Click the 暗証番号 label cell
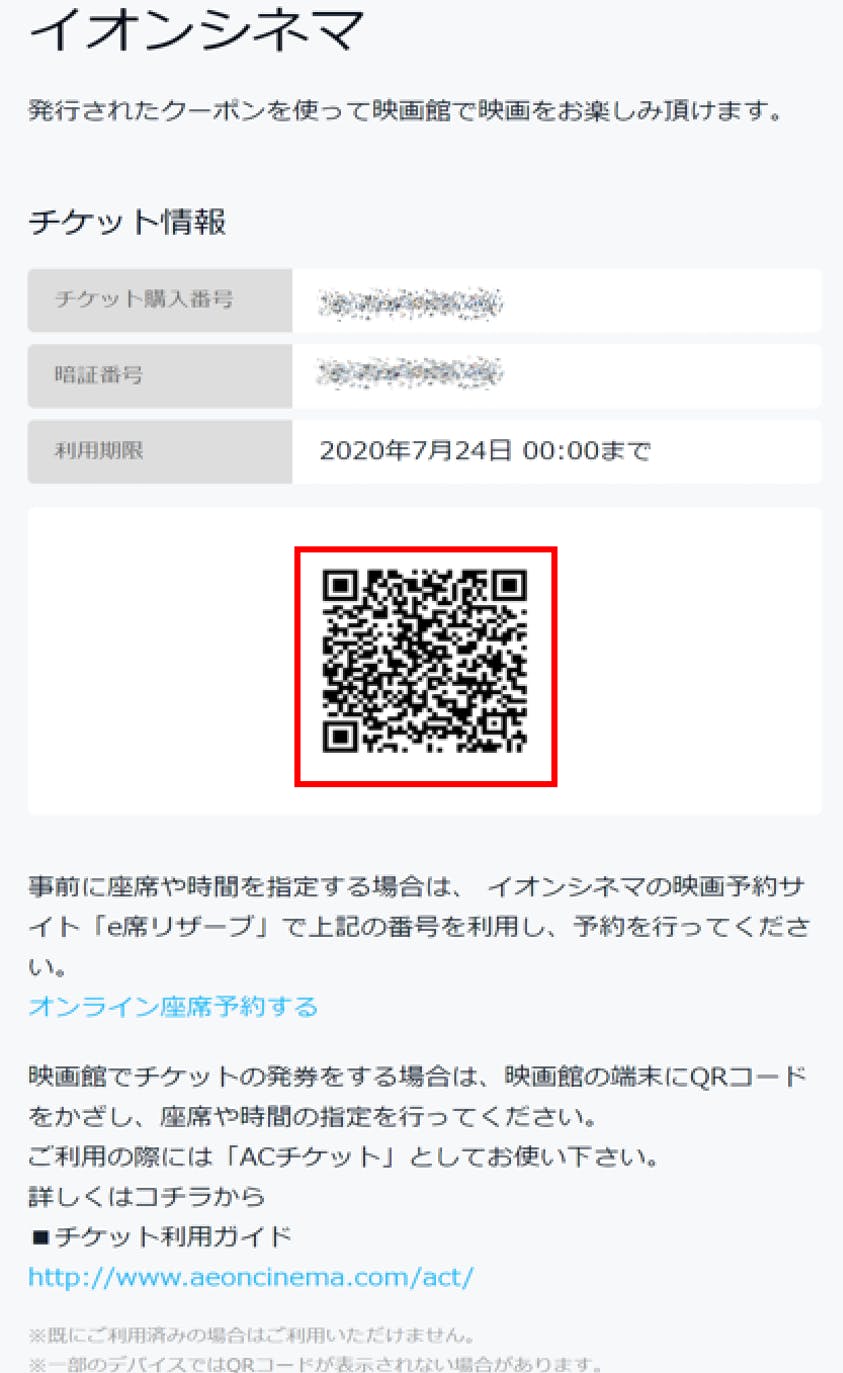Screen dimensions: 843x1373 pos(160,376)
